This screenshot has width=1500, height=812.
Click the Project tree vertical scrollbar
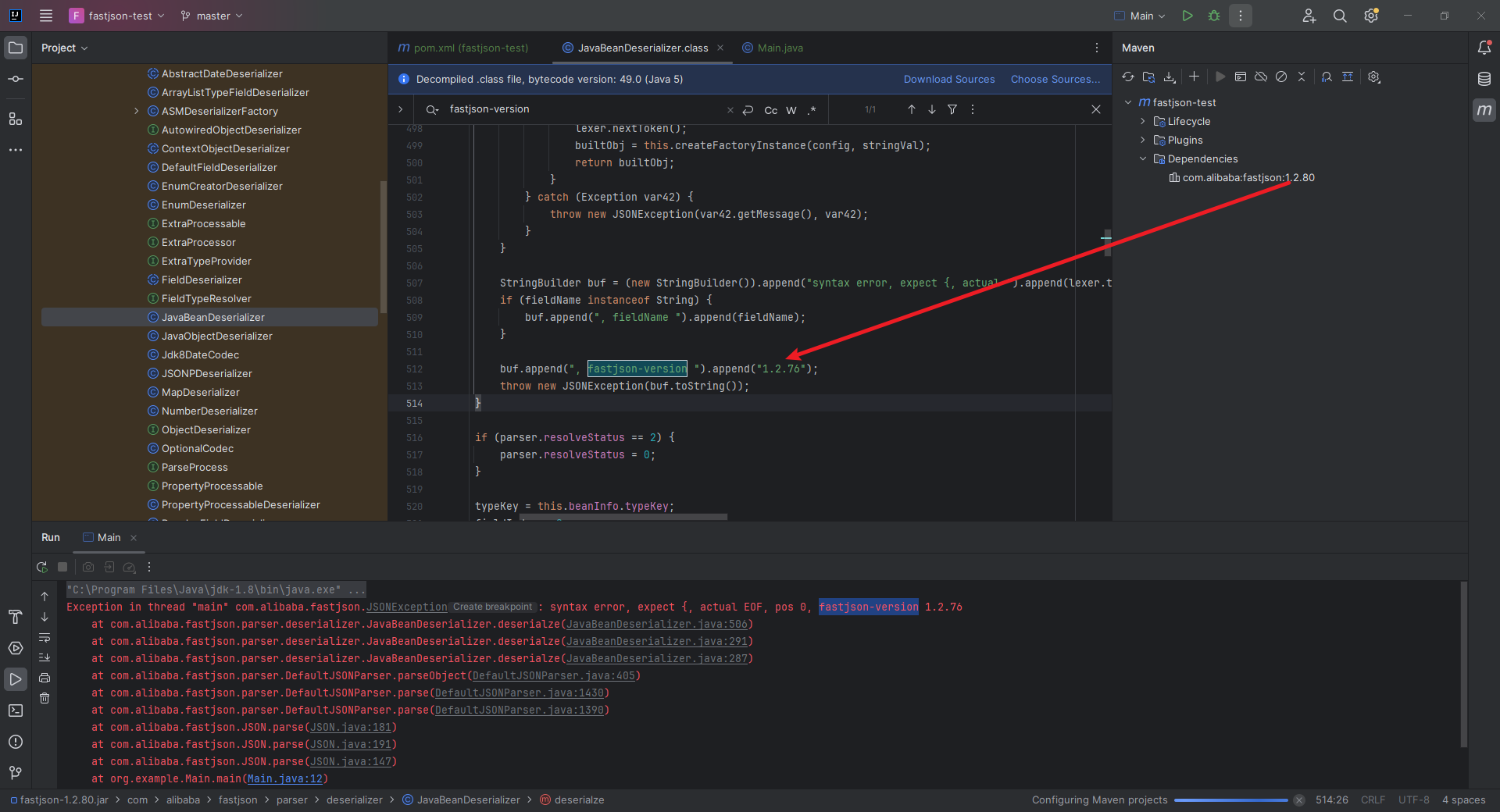point(383,246)
